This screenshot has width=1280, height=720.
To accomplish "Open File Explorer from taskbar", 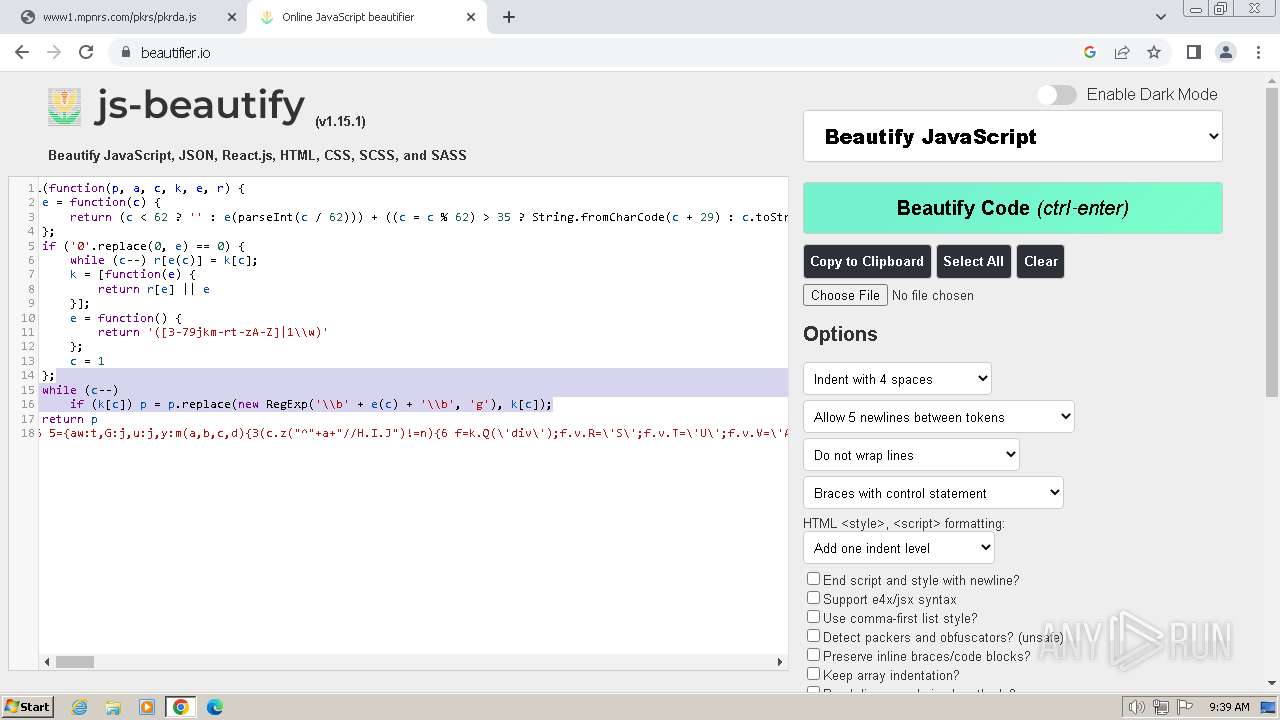I will click(x=113, y=707).
